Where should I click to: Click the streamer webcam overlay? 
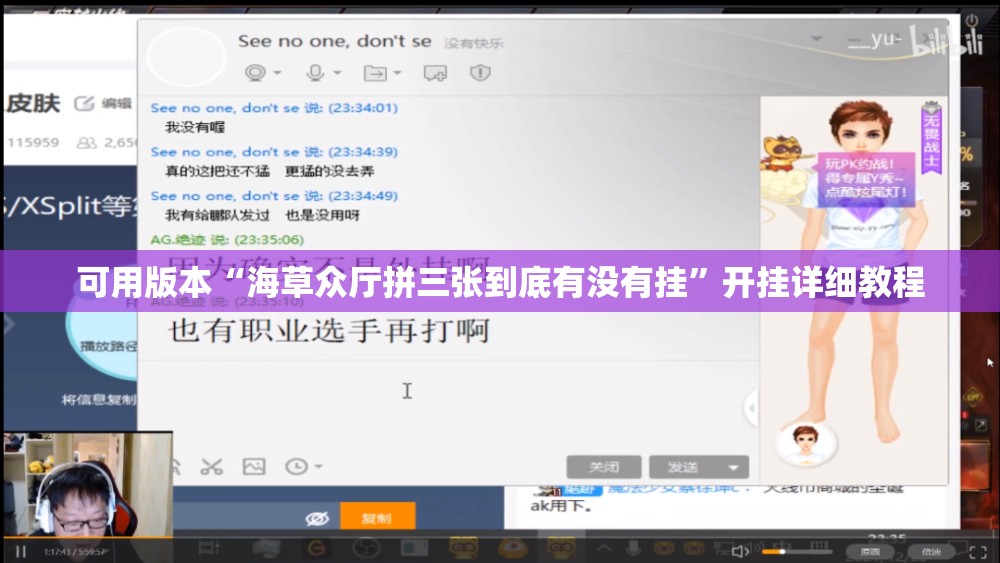click(88, 484)
